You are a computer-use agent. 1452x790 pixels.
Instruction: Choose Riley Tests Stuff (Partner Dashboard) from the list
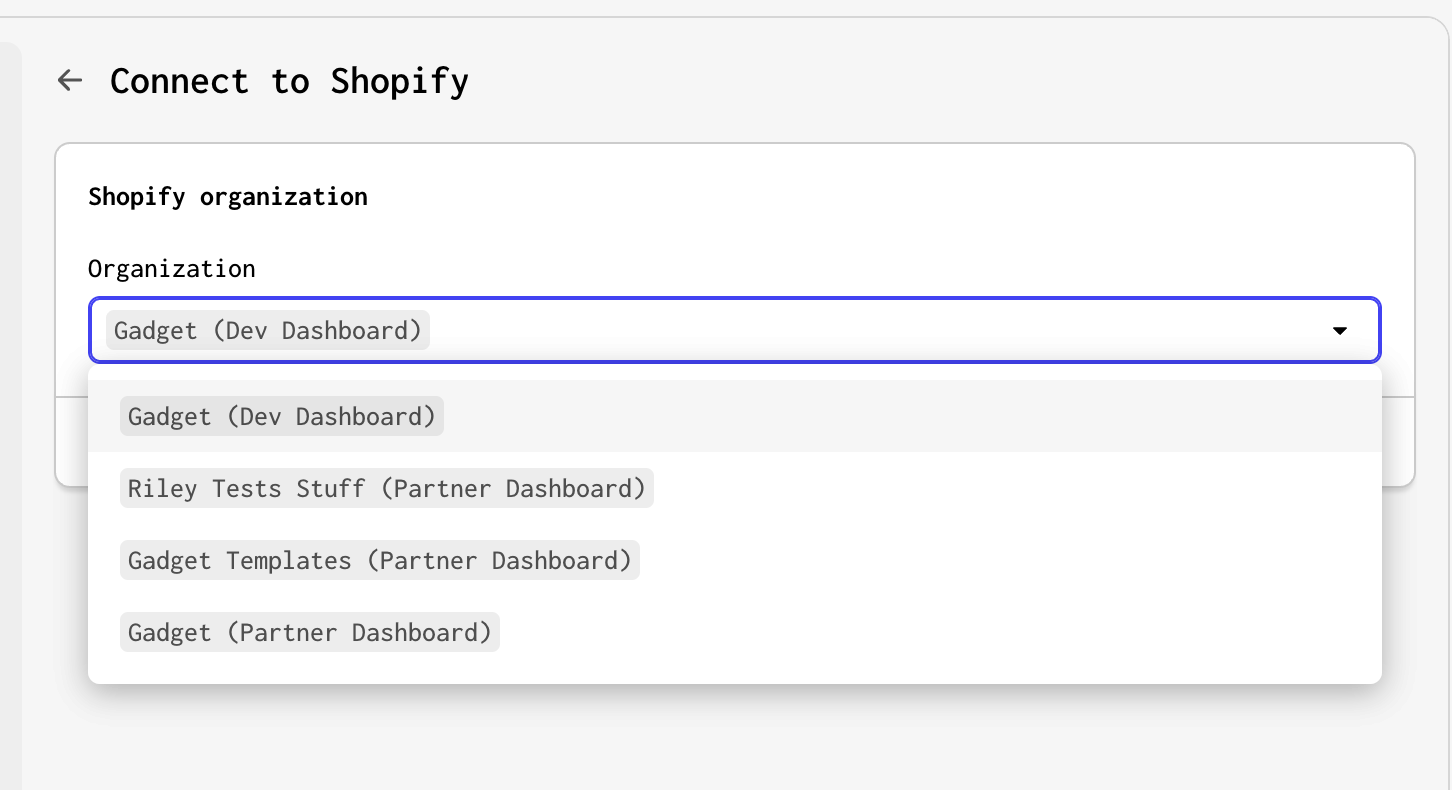386,488
